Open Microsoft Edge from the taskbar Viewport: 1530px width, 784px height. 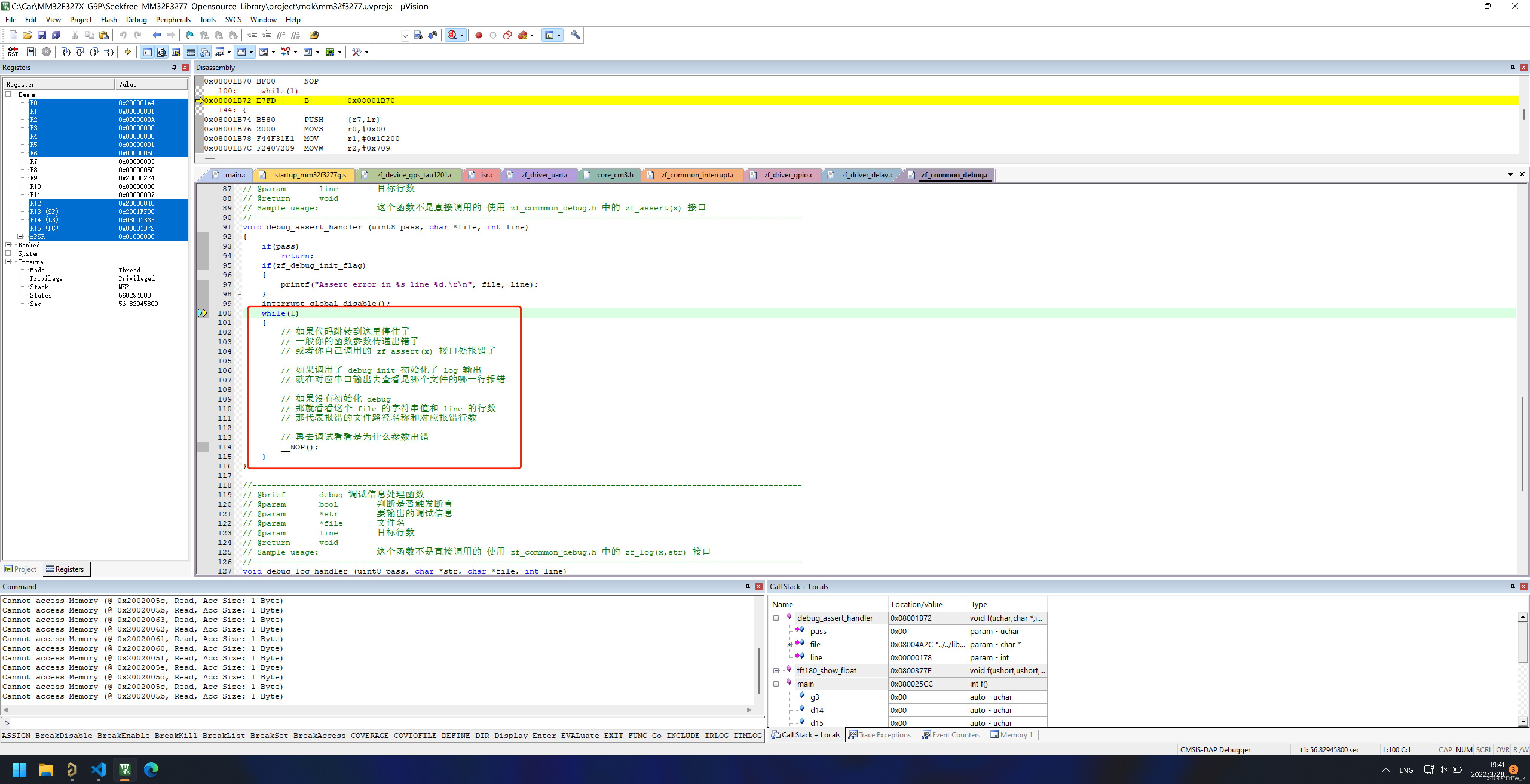[152, 770]
